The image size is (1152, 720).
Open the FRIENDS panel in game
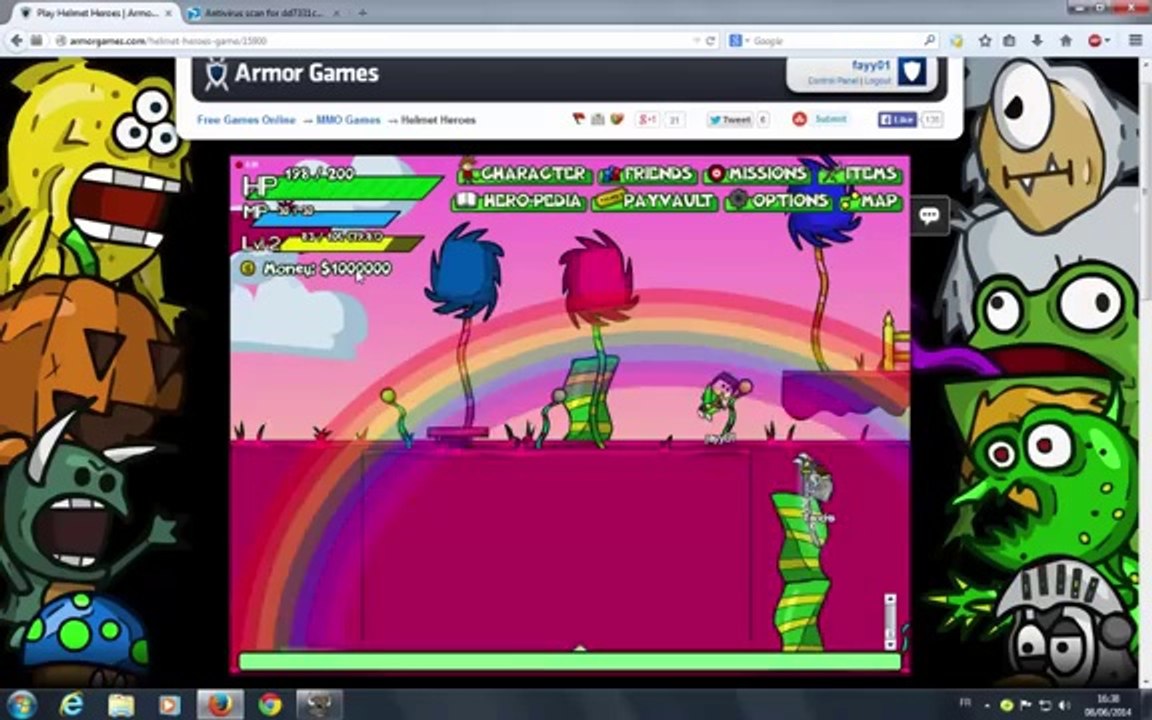tap(647, 174)
